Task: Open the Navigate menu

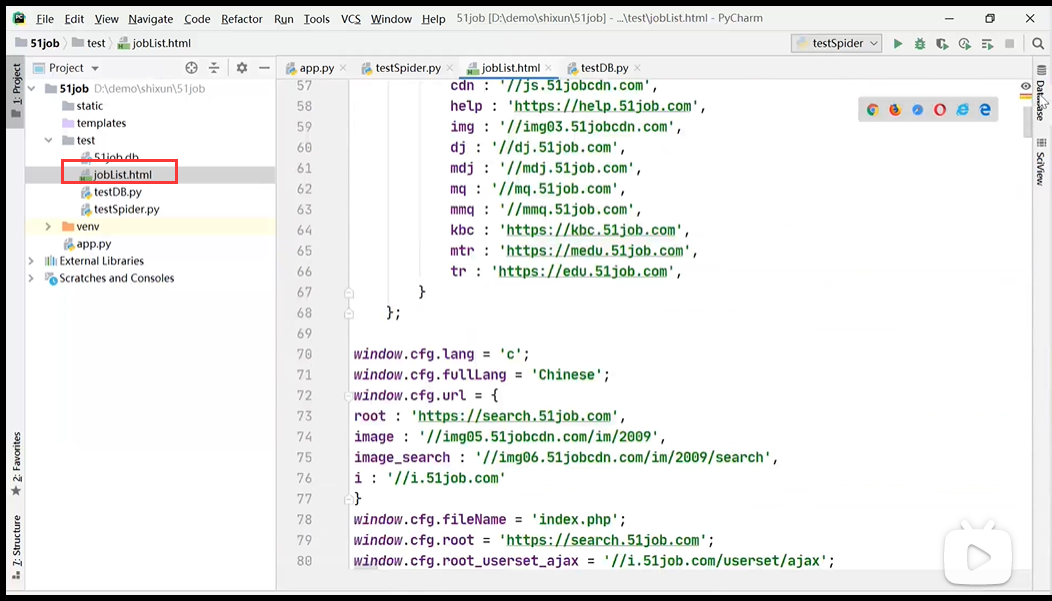Action: (150, 19)
